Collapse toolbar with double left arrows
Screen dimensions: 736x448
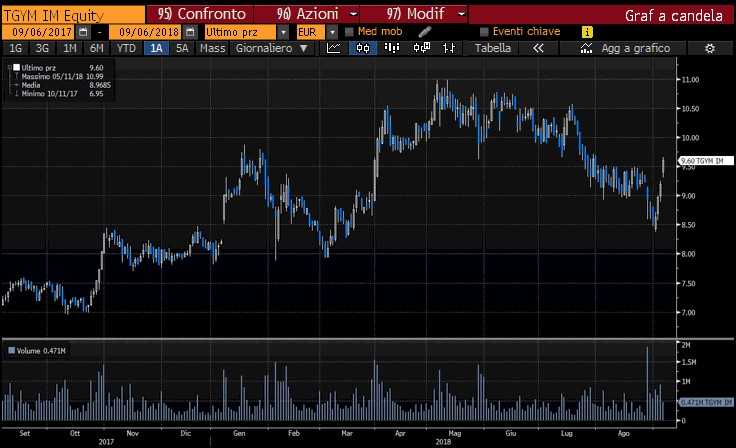538,48
